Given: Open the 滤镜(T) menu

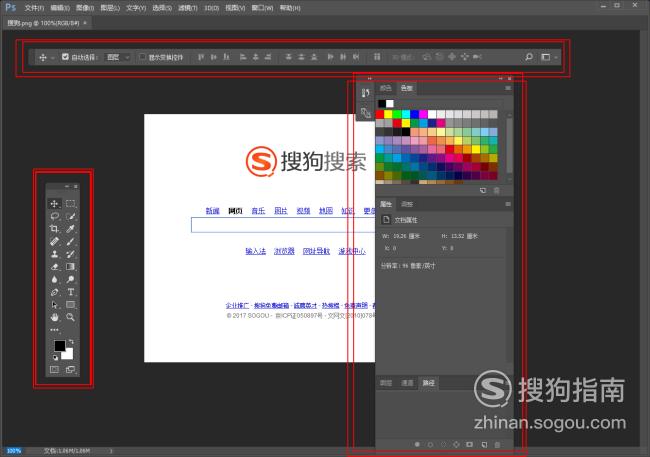Looking at the screenshot, I should (x=188, y=8).
